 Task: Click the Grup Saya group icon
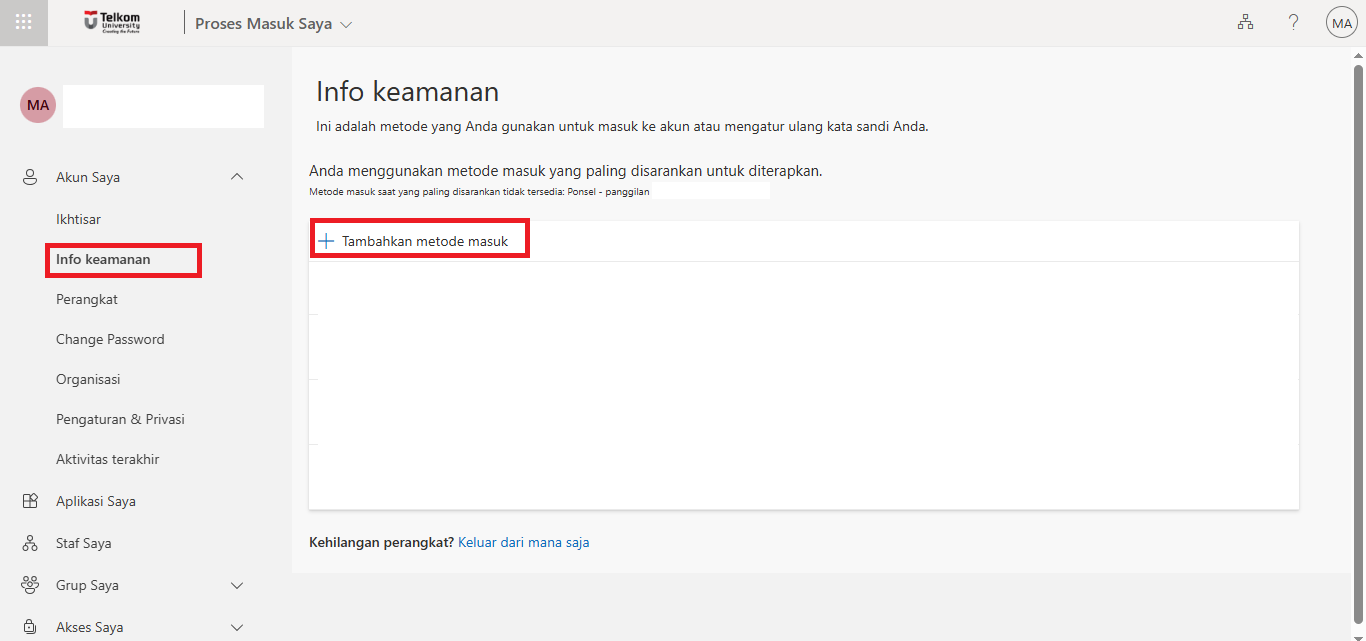click(x=28, y=584)
